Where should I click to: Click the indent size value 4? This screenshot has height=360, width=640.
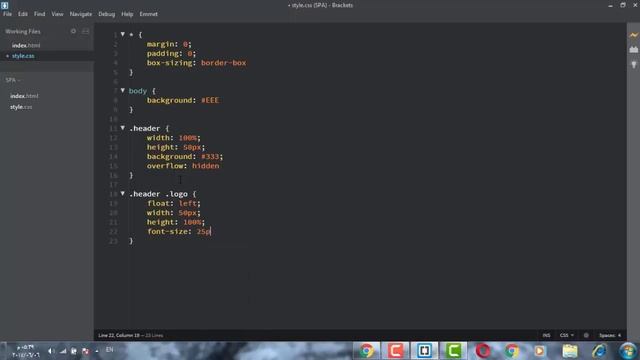619,335
